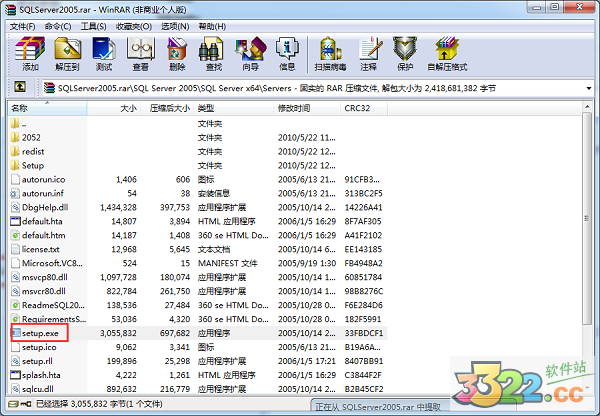This screenshot has height=416, width=600.
Task: Select the autorun.ico file name
Action: click(43, 179)
